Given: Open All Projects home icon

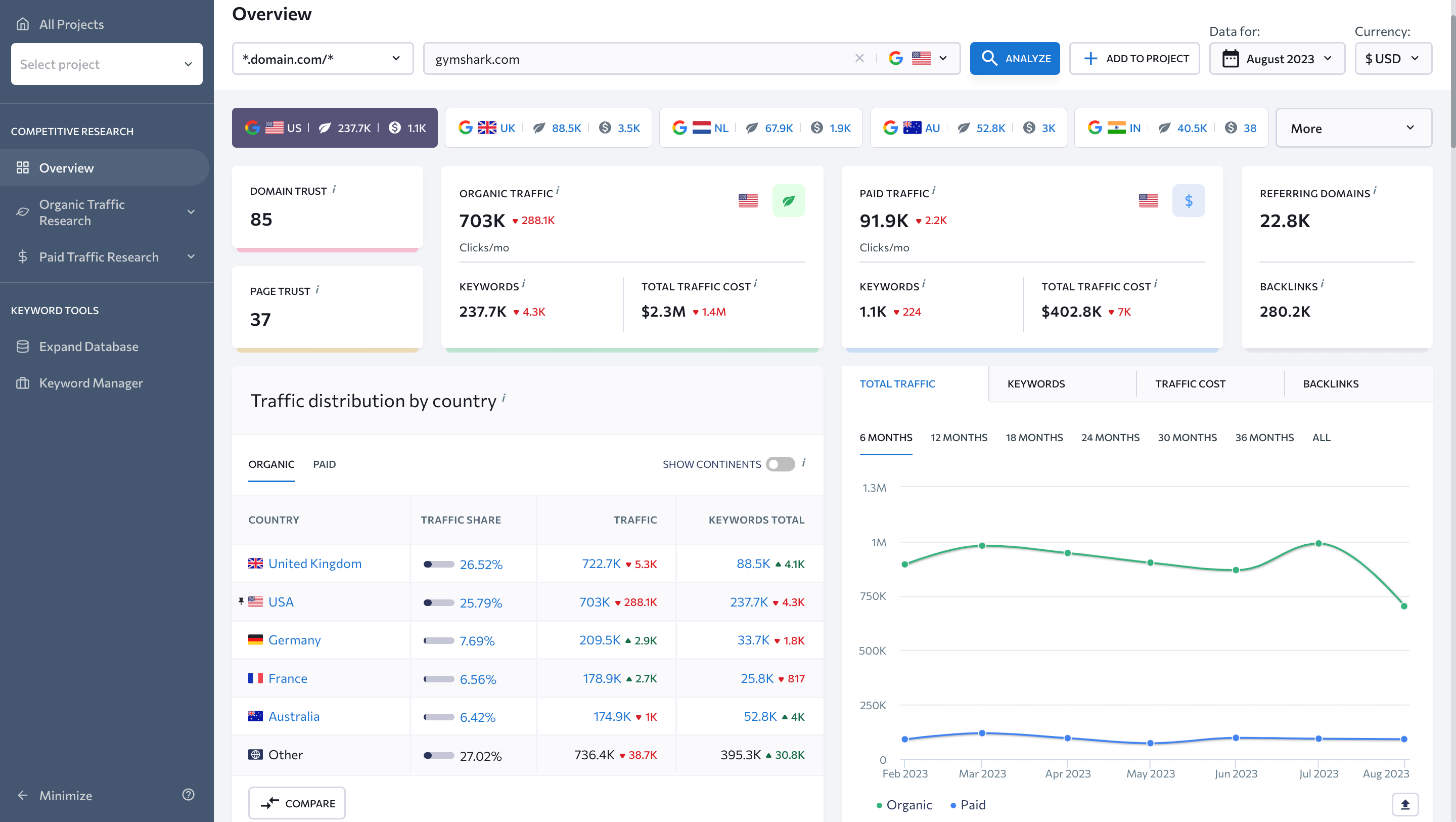Looking at the screenshot, I should pos(23,24).
